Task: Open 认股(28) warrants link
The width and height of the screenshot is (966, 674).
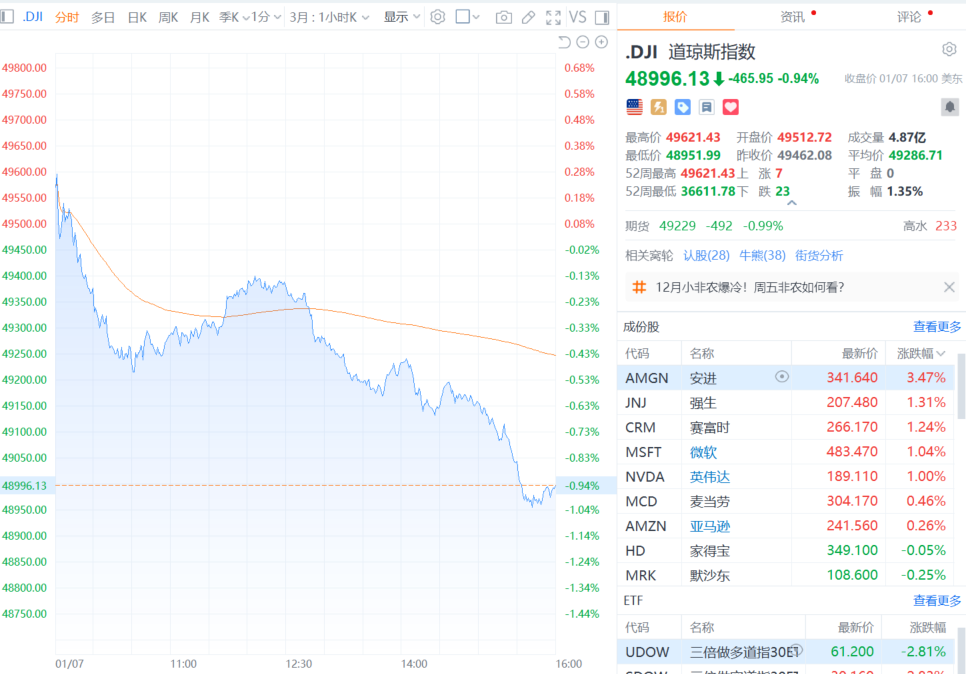Action: 706,255
